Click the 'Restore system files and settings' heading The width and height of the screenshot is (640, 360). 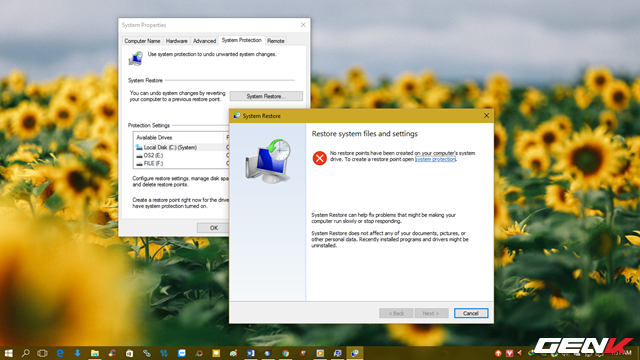tap(364, 133)
